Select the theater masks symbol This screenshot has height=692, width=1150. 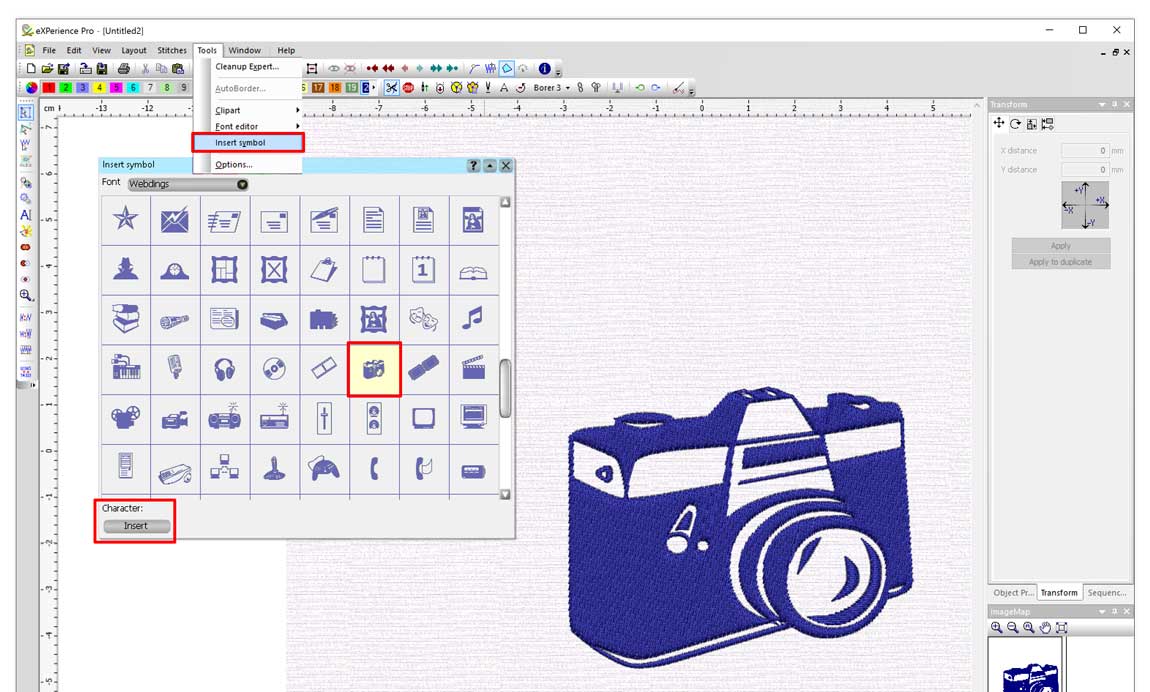coord(423,319)
